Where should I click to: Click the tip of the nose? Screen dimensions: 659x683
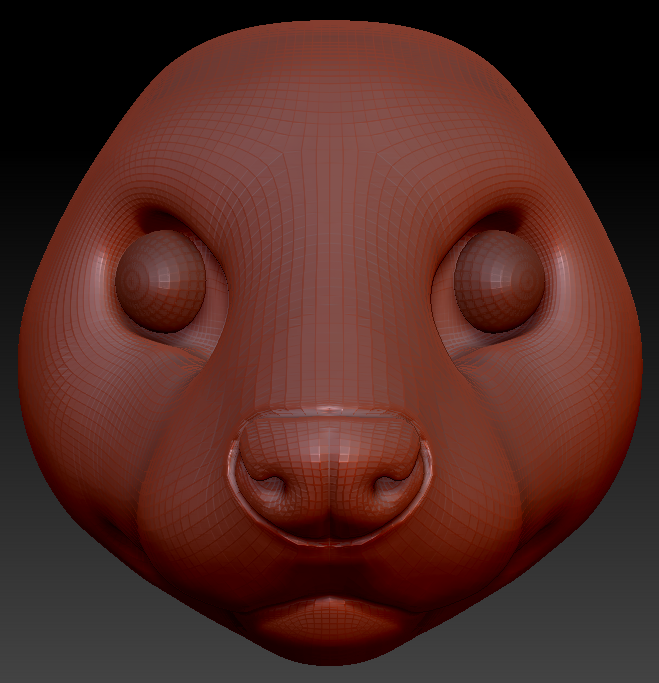point(331,460)
